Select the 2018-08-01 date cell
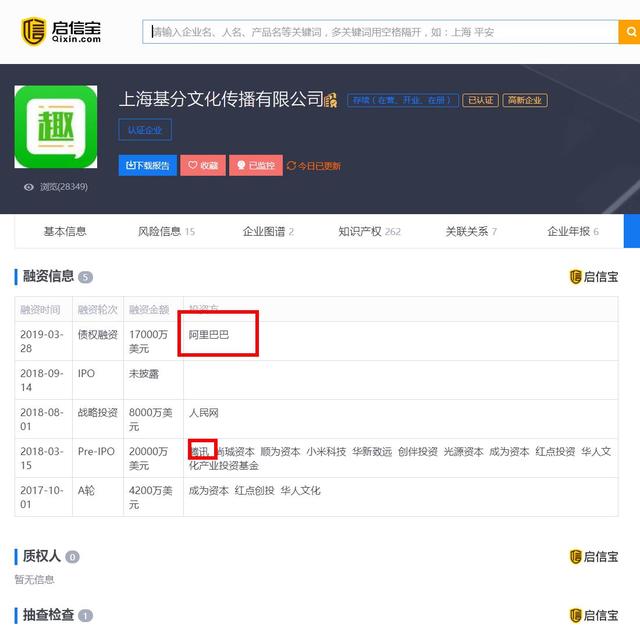Image resolution: width=640 pixels, height=625 pixels. (42, 419)
